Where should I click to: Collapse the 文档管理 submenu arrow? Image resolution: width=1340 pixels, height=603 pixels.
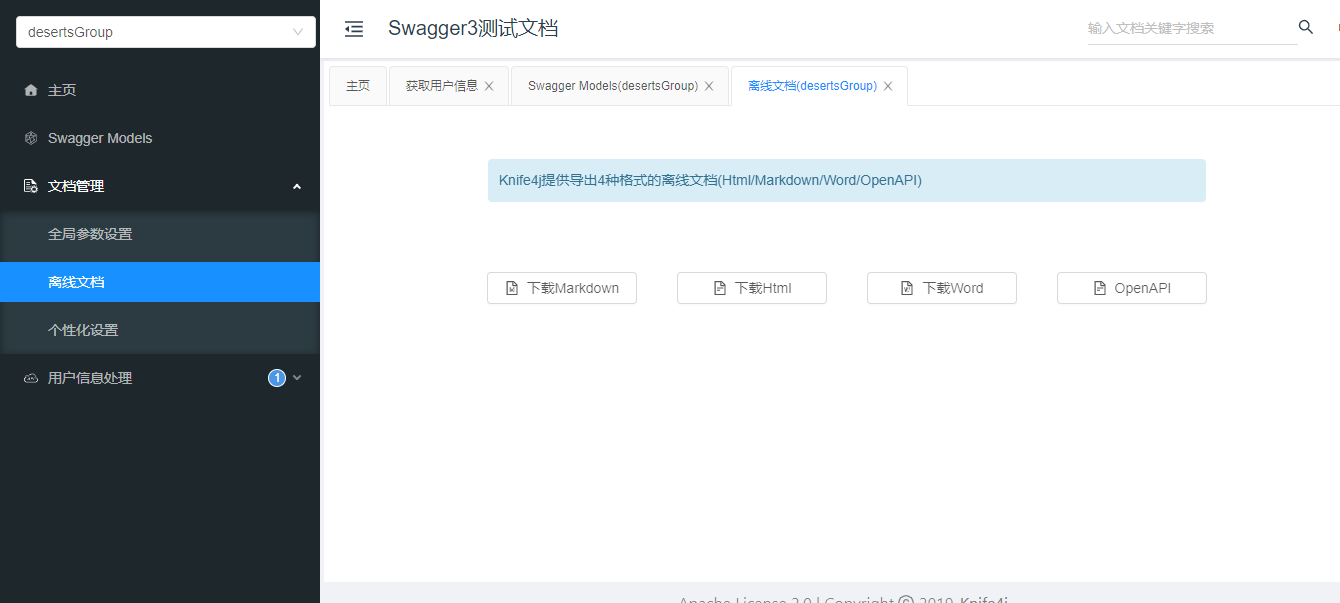point(297,186)
